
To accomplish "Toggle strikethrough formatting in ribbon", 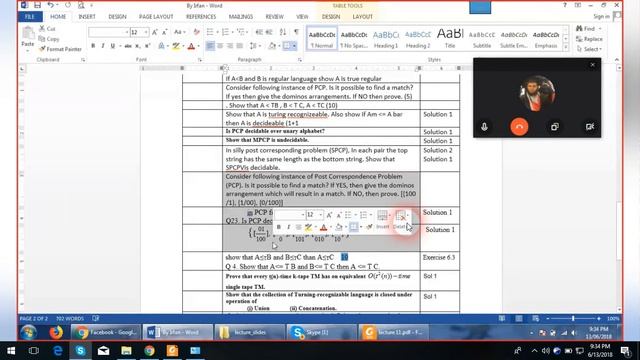I will pos(128,46).
